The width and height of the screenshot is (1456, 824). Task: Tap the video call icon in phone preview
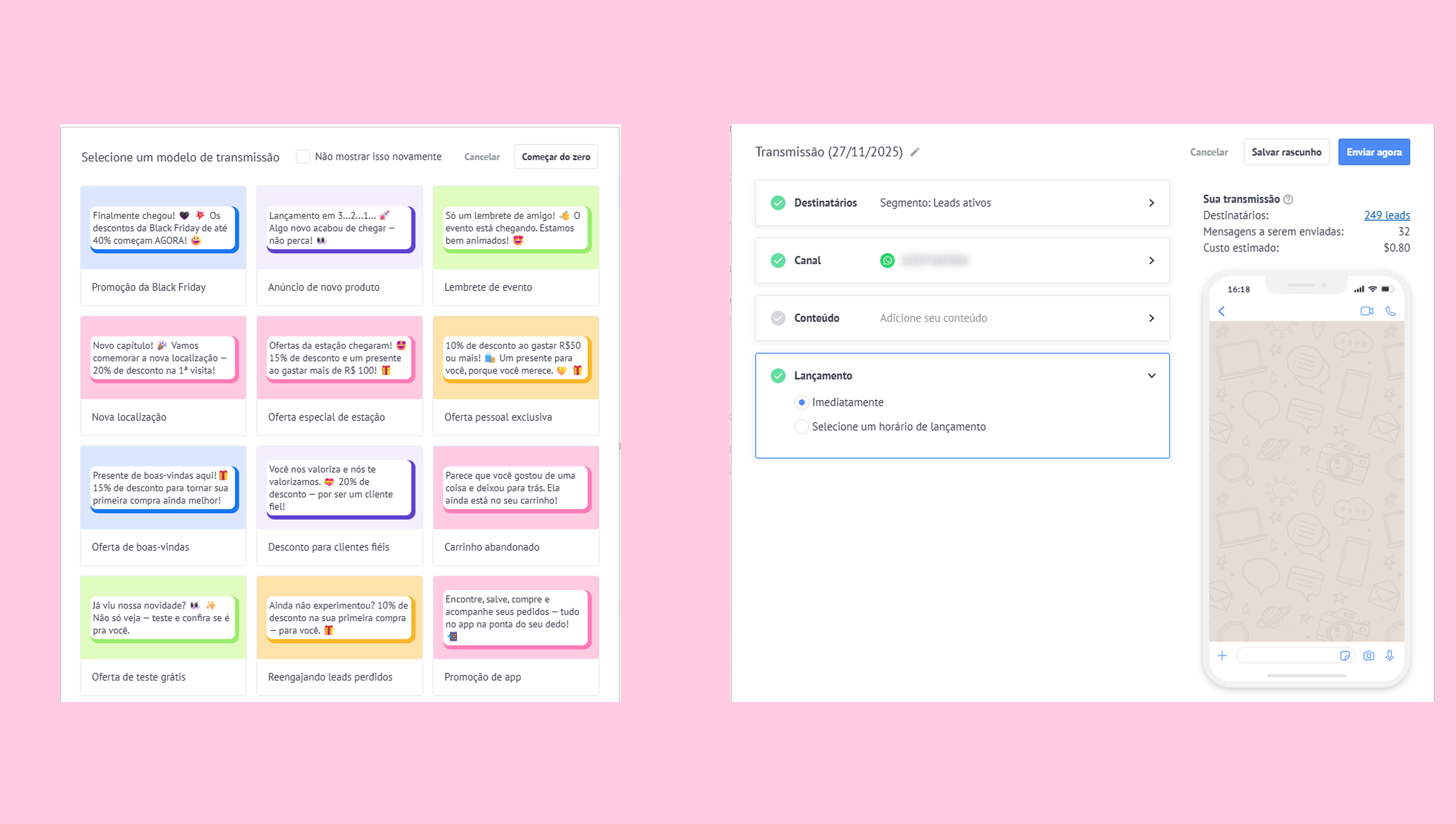click(1367, 311)
